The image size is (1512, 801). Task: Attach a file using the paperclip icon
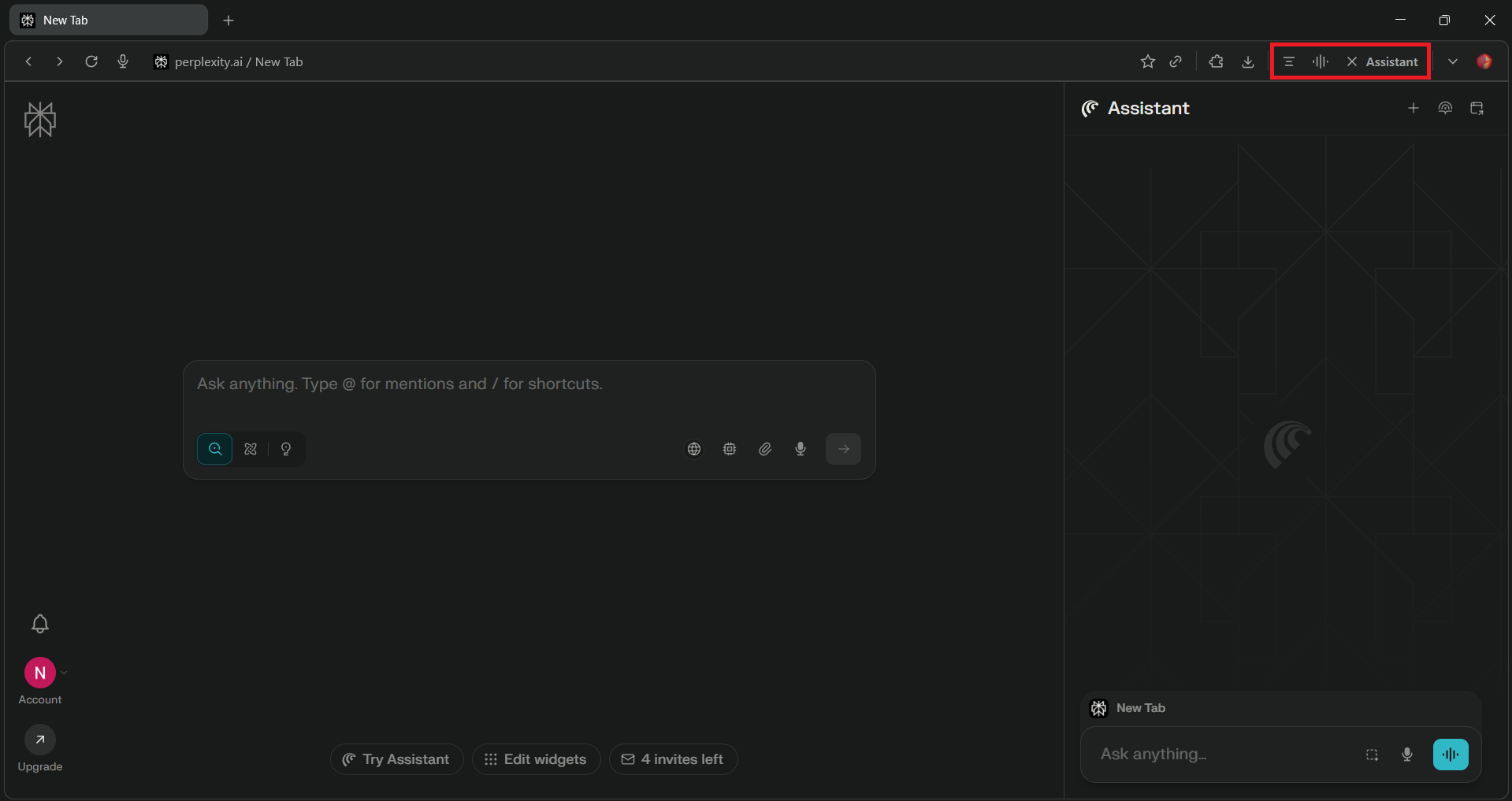tap(764, 449)
